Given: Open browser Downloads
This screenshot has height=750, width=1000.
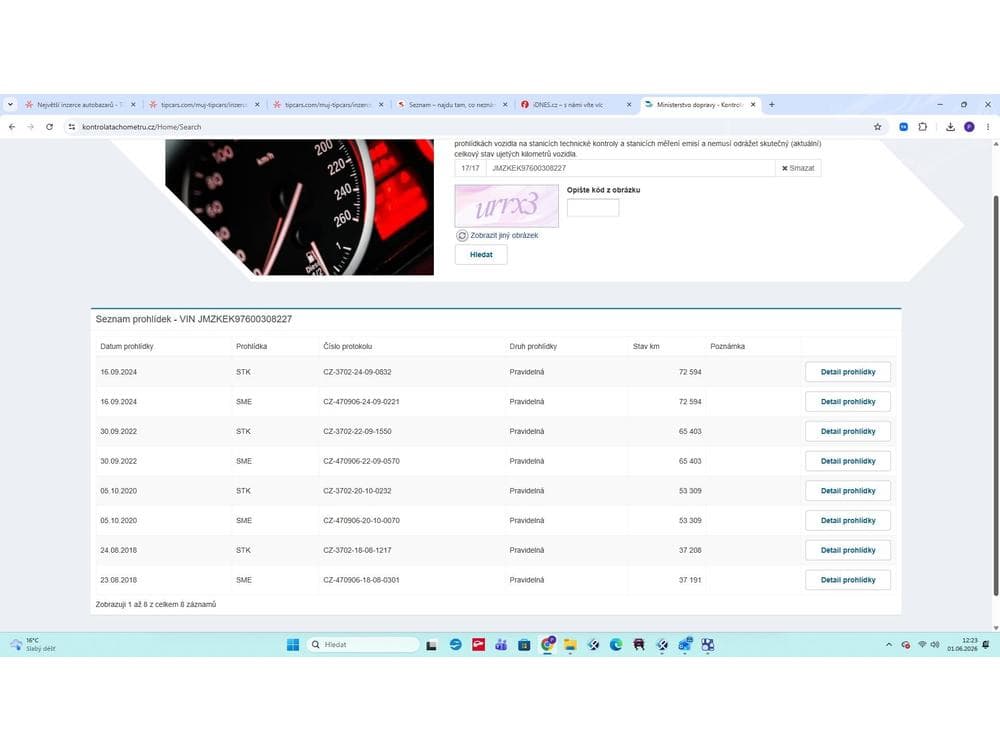Looking at the screenshot, I should [x=950, y=127].
